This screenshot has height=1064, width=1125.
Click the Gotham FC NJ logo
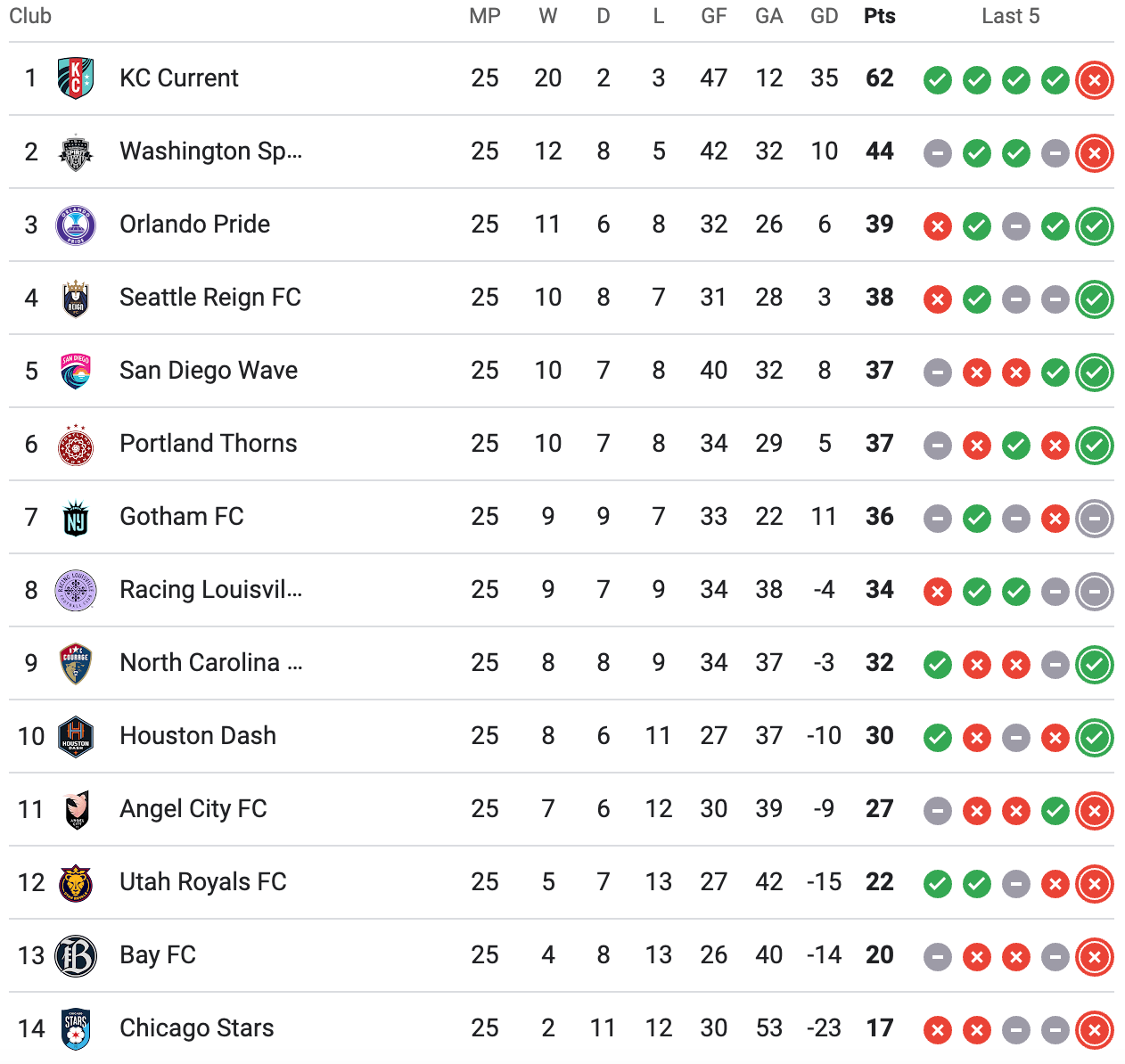76,517
